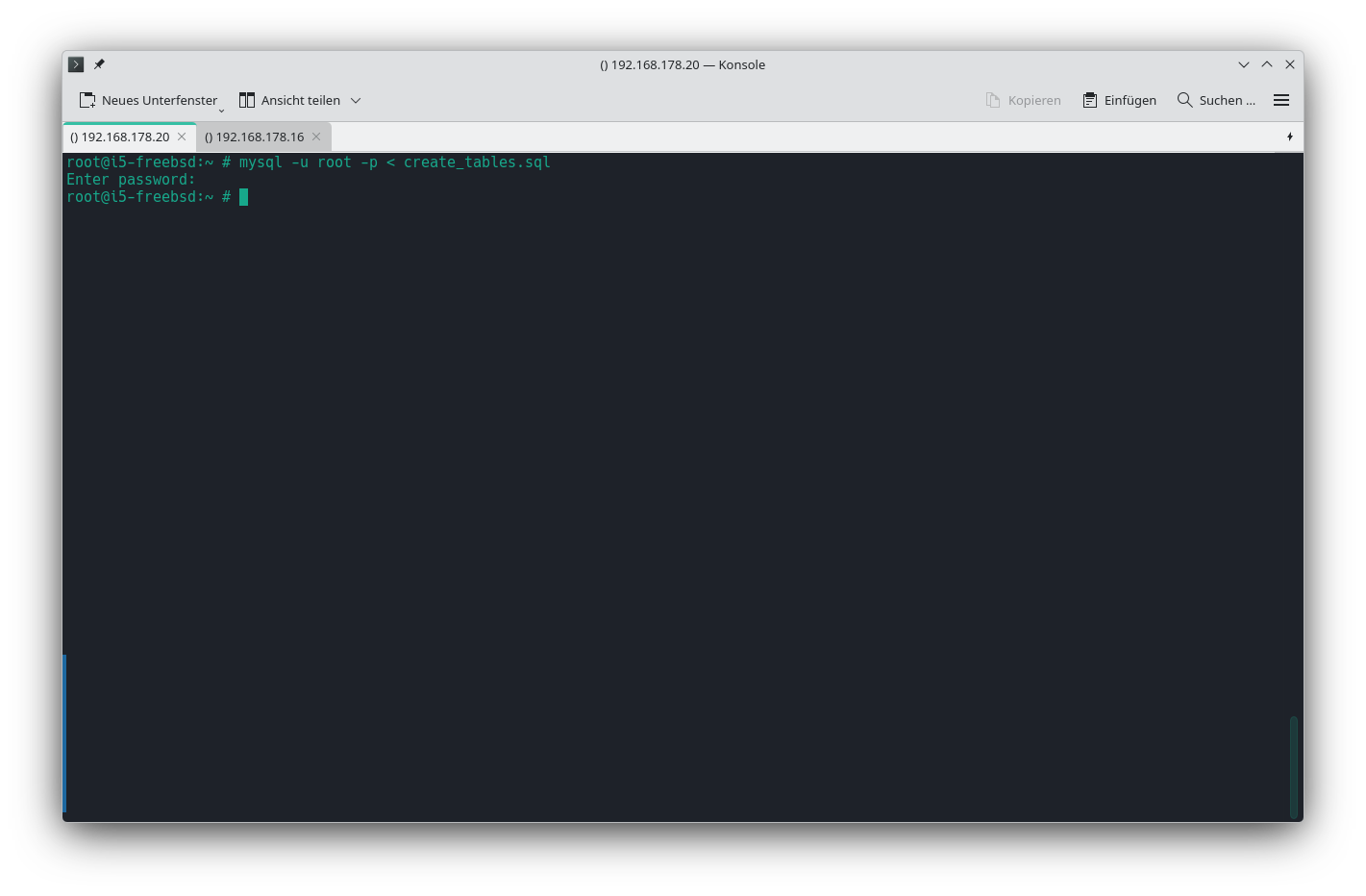1366x896 pixels.
Task: Expand the Ansicht teilen chevron
Action: tap(356, 100)
